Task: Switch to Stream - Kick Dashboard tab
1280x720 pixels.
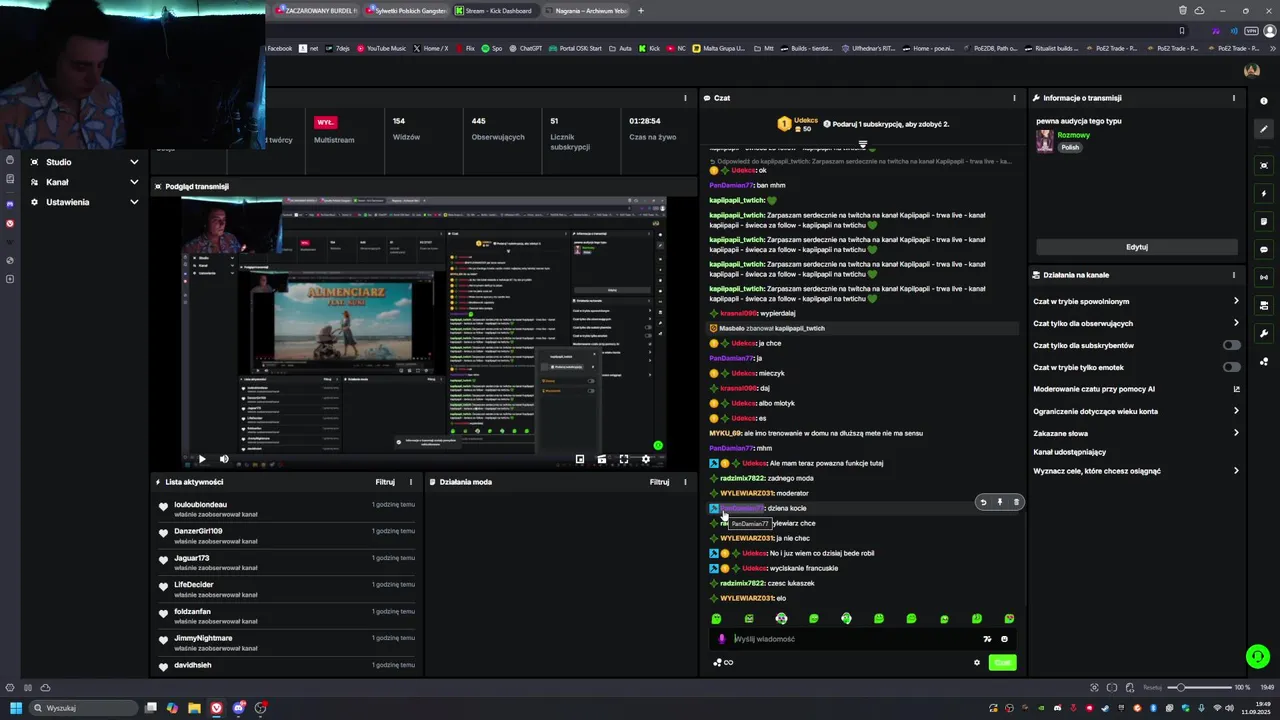Action: [494, 11]
